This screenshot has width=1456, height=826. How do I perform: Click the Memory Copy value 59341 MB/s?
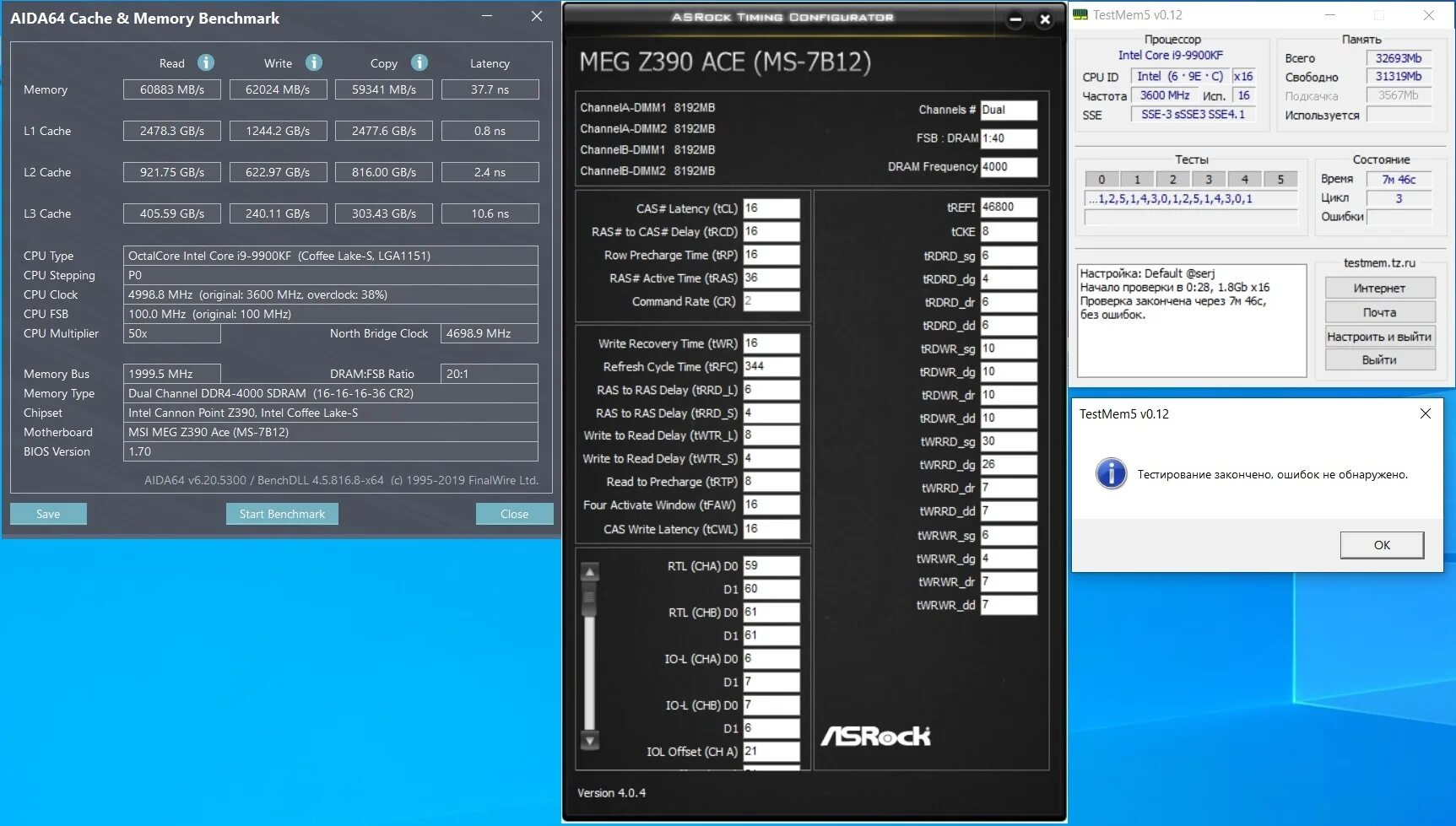[384, 89]
